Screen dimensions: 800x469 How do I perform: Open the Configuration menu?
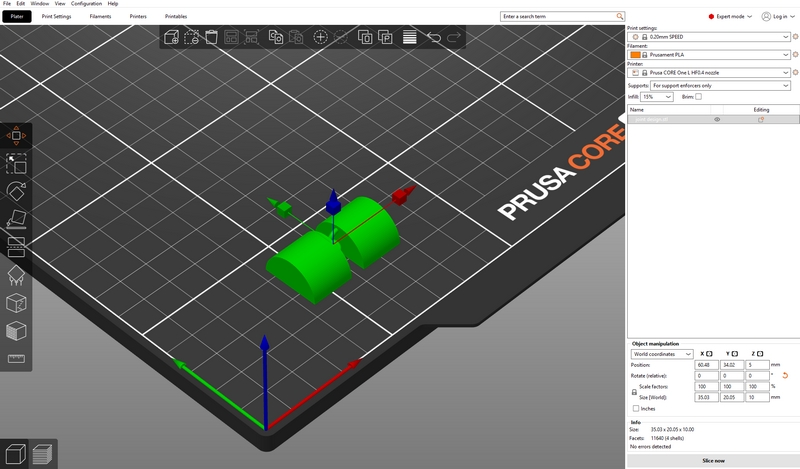click(86, 4)
